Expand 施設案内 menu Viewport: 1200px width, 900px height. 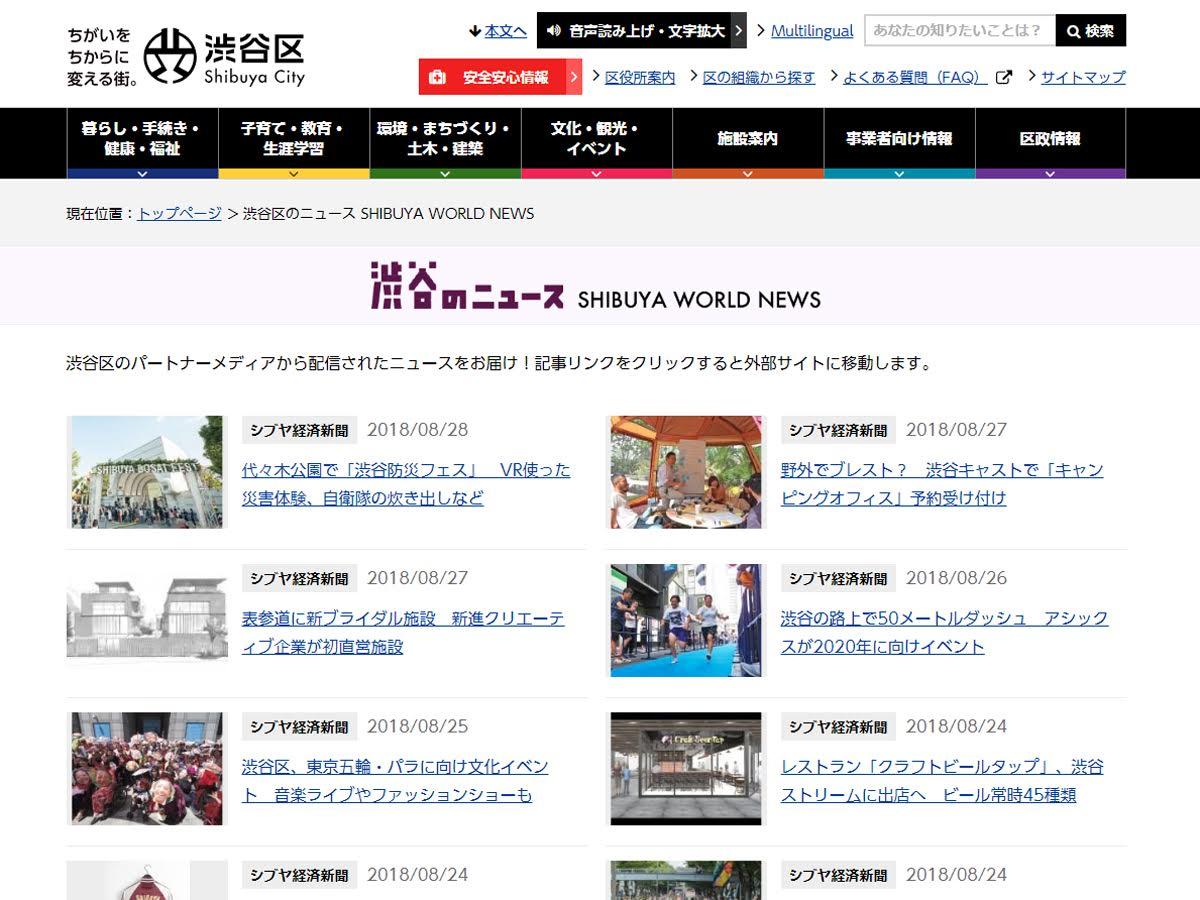click(x=748, y=143)
